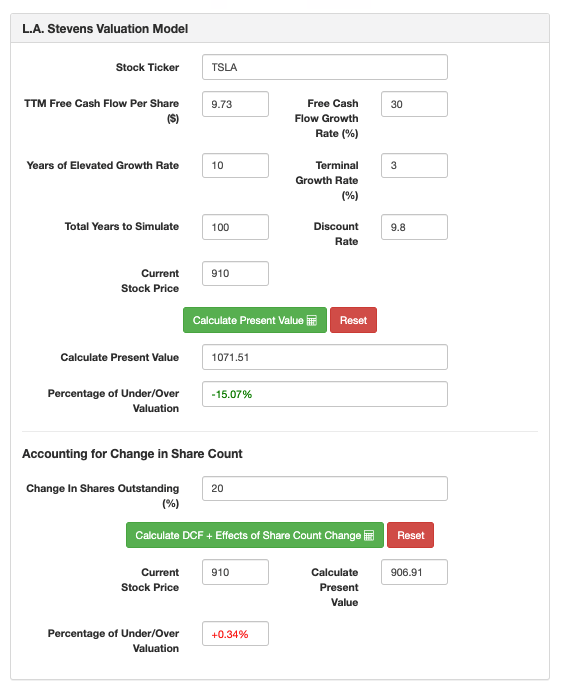Image resolution: width=564 pixels, height=687 pixels.
Task: Click the Reset button beside Calculate Present Value
Action: click(353, 320)
